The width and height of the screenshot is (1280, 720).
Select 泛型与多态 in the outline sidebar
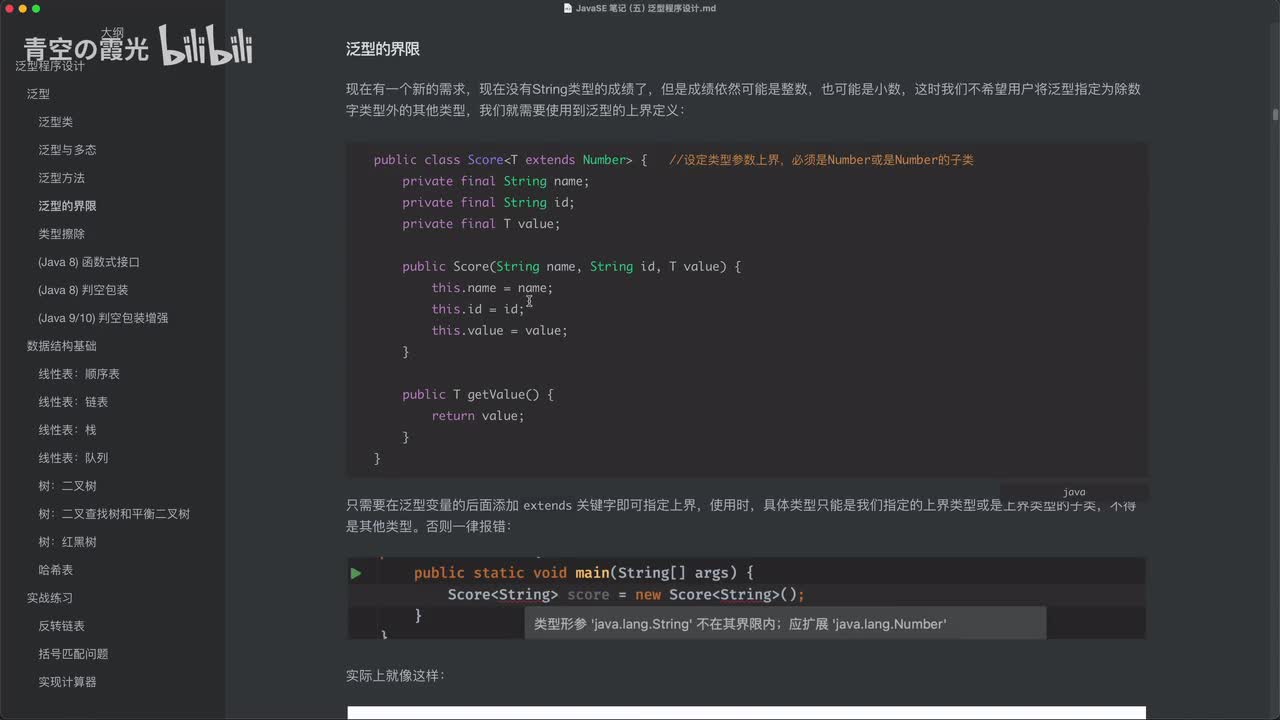tap(68, 150)
